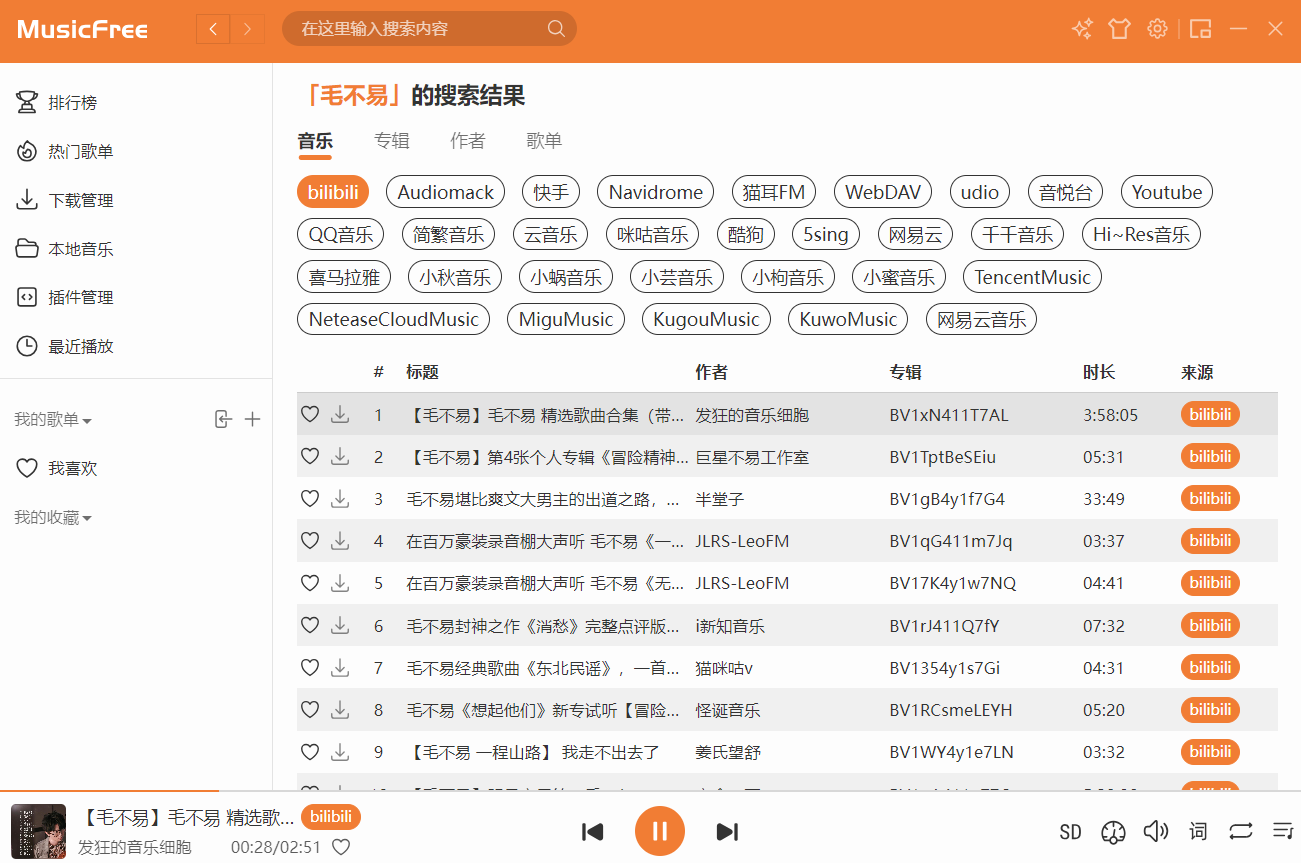Download song in row 1
This screenshot has height=863, width=1301.
pyautogui.click(x=340, y=414)
